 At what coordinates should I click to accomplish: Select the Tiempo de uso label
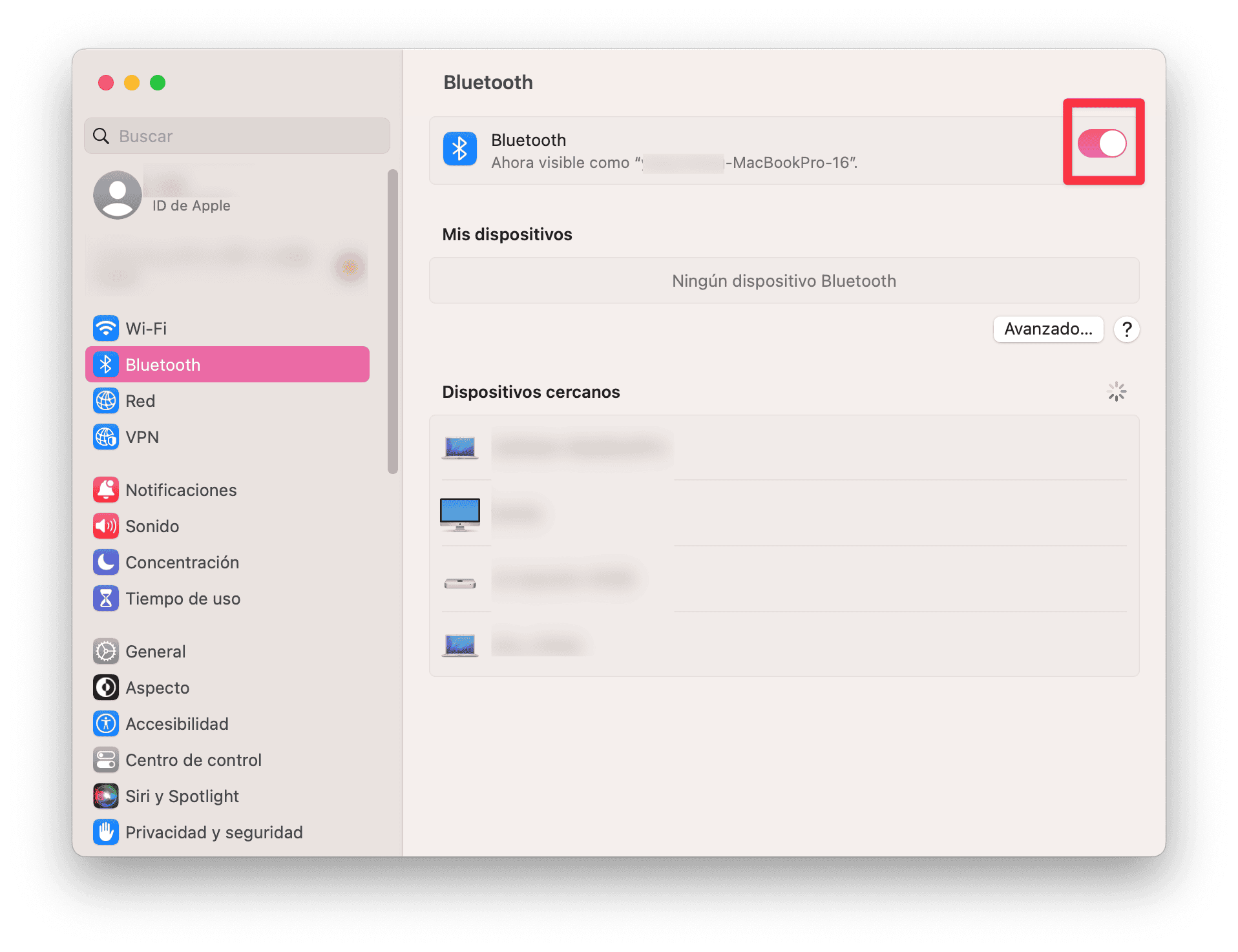(183, 598)
